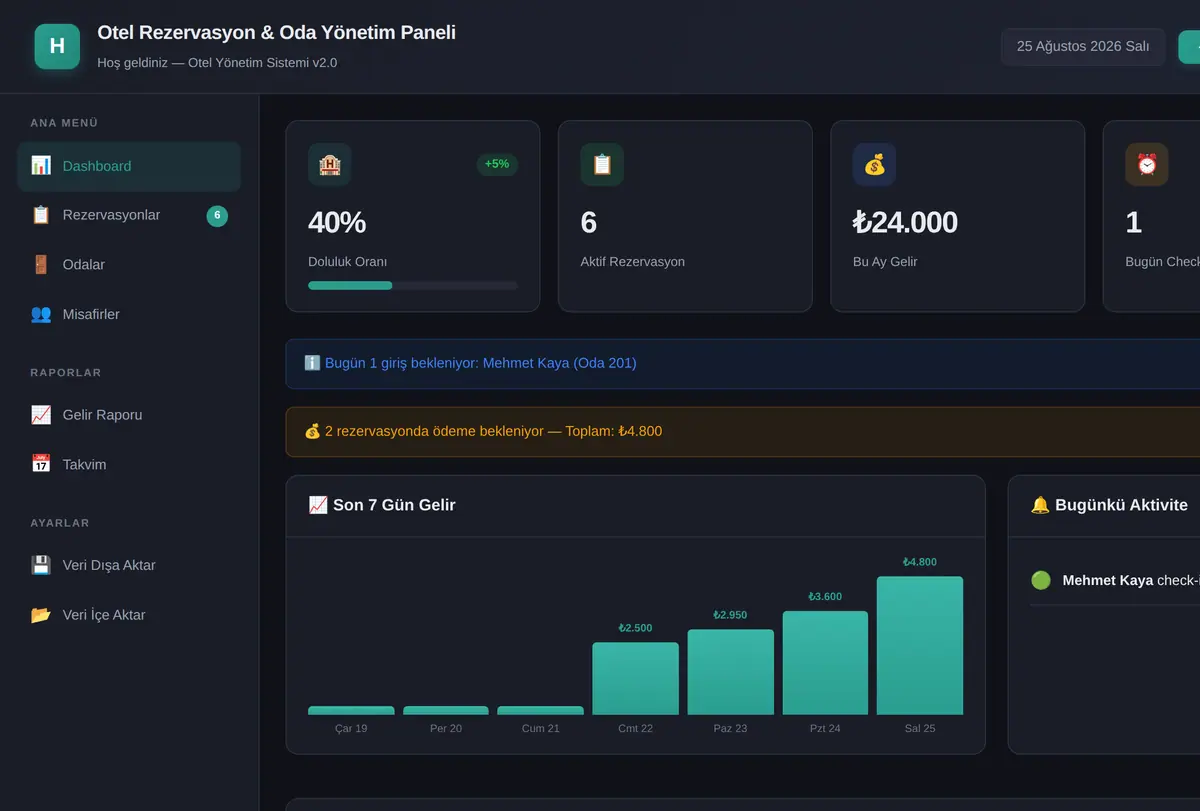Click the bell icon in Bugünkü Aktivite header
Screen dimensions: 1200x811
(1040, 505)
